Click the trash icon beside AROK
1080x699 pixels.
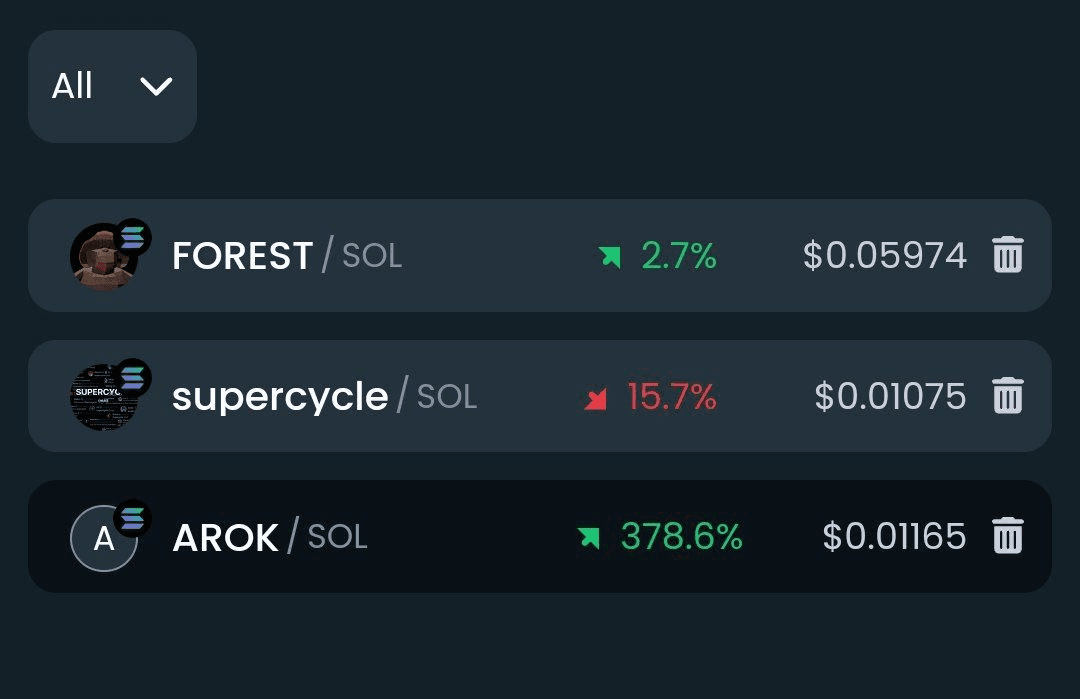point(1008,536)
